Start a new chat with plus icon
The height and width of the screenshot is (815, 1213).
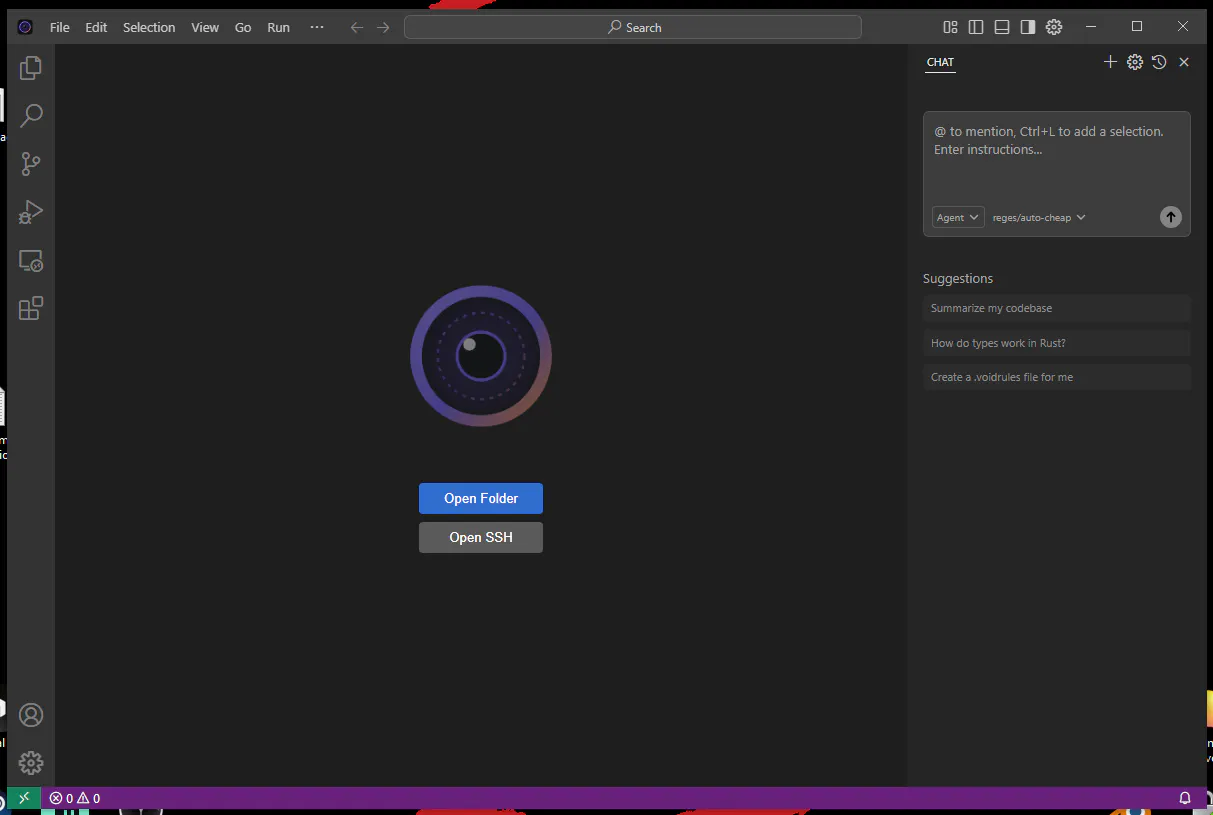point(1110,62)
